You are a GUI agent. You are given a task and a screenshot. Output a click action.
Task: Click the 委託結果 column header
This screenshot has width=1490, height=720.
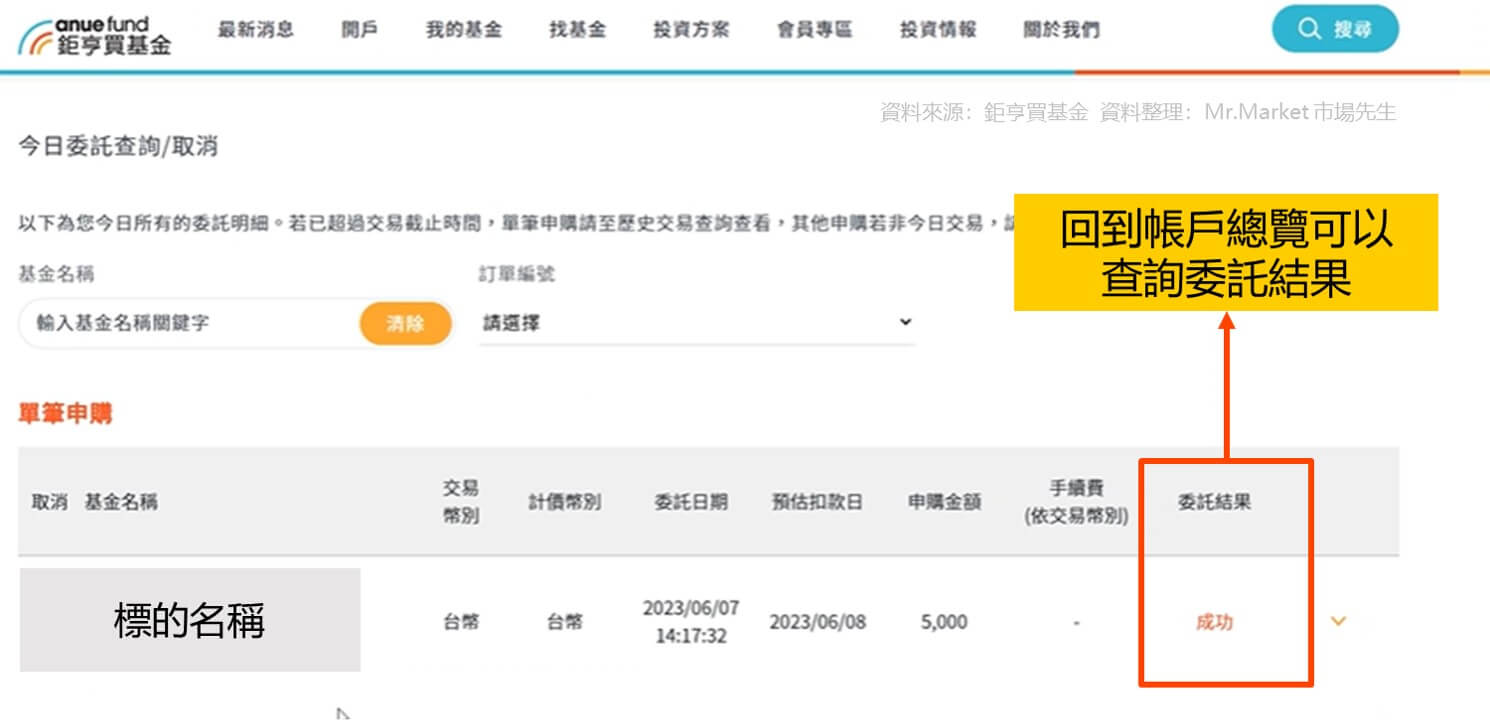pos(1214,502)
